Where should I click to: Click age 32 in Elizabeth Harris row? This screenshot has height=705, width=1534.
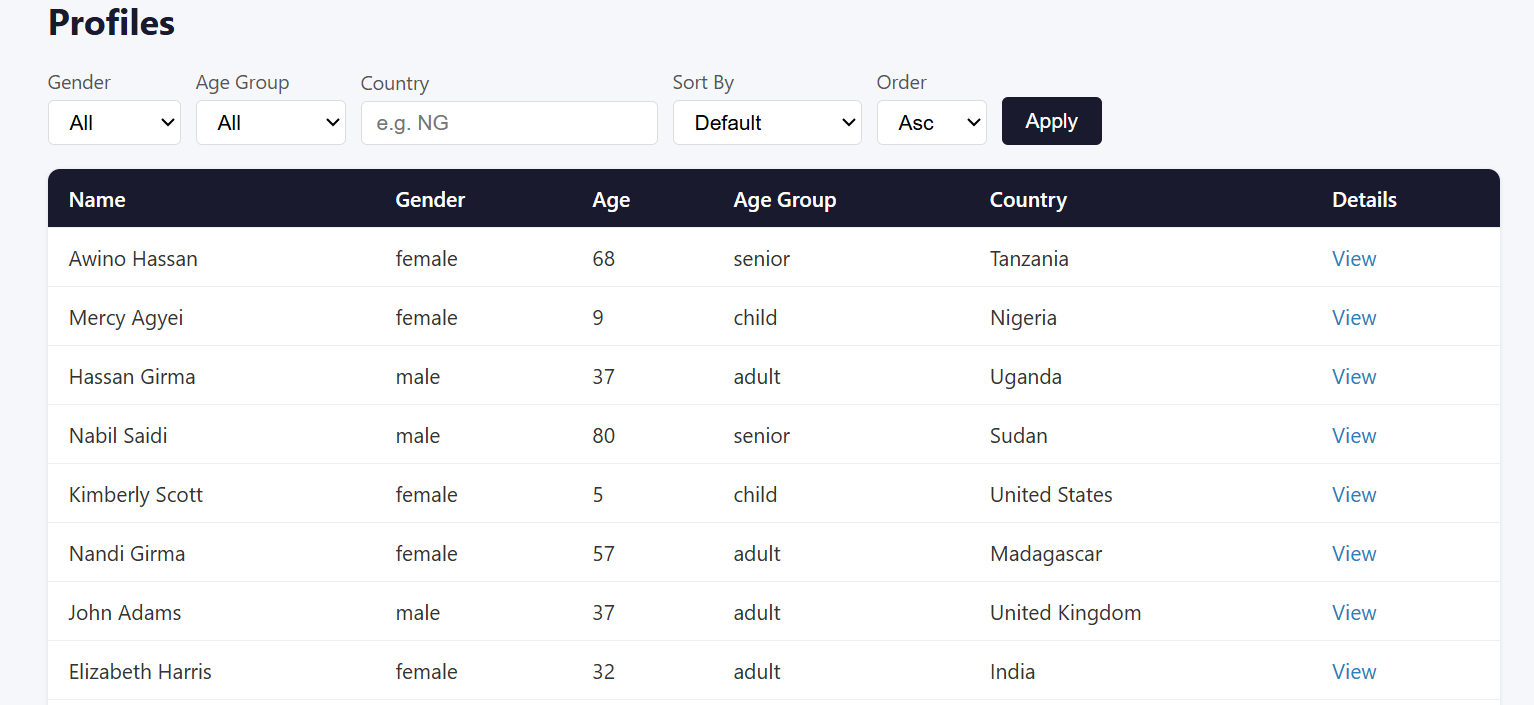(x=603, y=672)
